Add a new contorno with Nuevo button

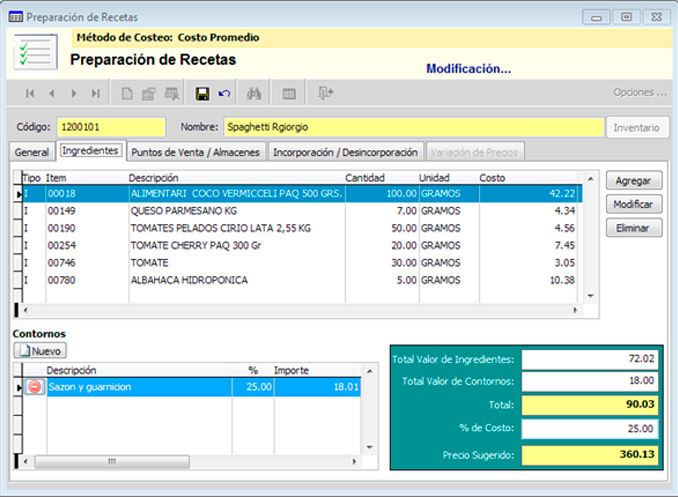(x=40, y=351)
